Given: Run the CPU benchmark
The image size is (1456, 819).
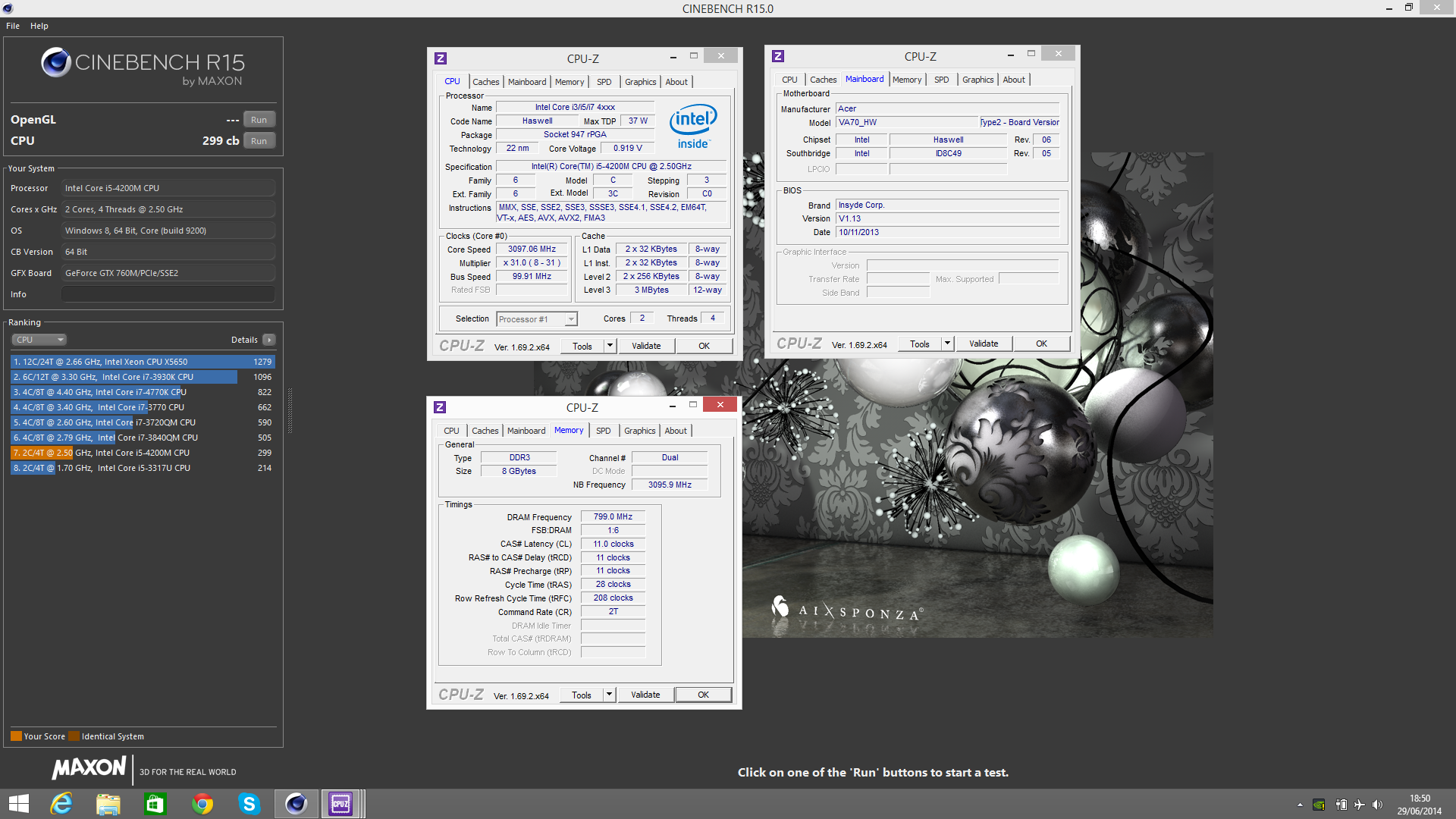Looking at the screenshot, I should coord(259,141).
